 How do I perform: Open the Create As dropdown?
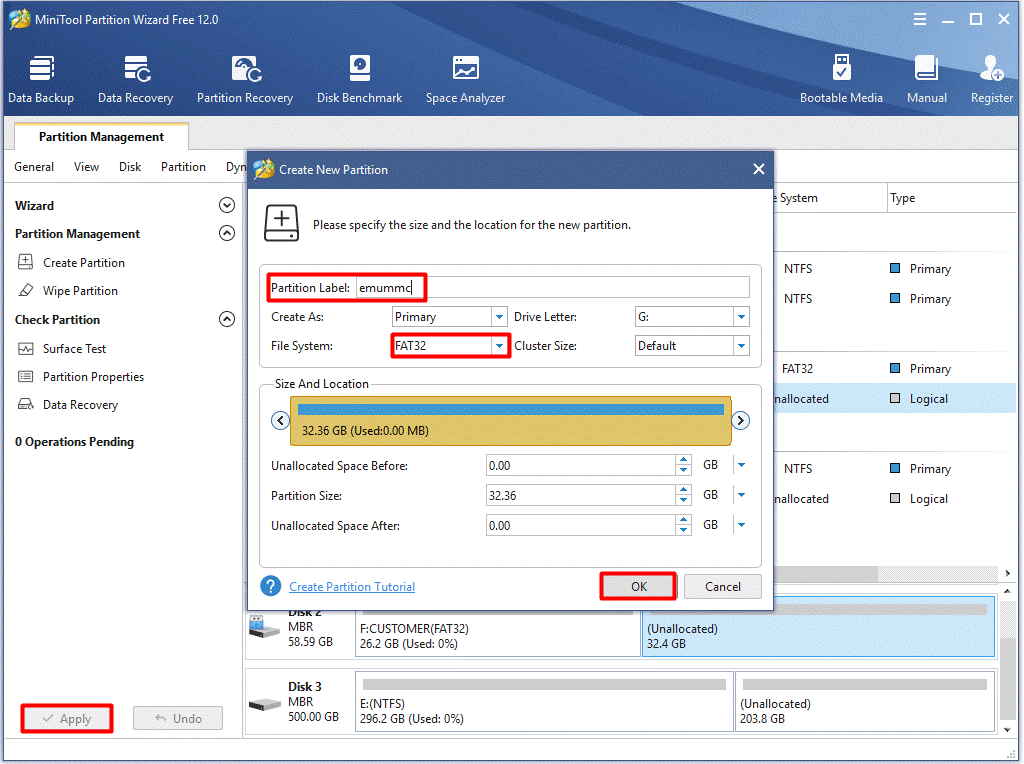pos(500,317)
